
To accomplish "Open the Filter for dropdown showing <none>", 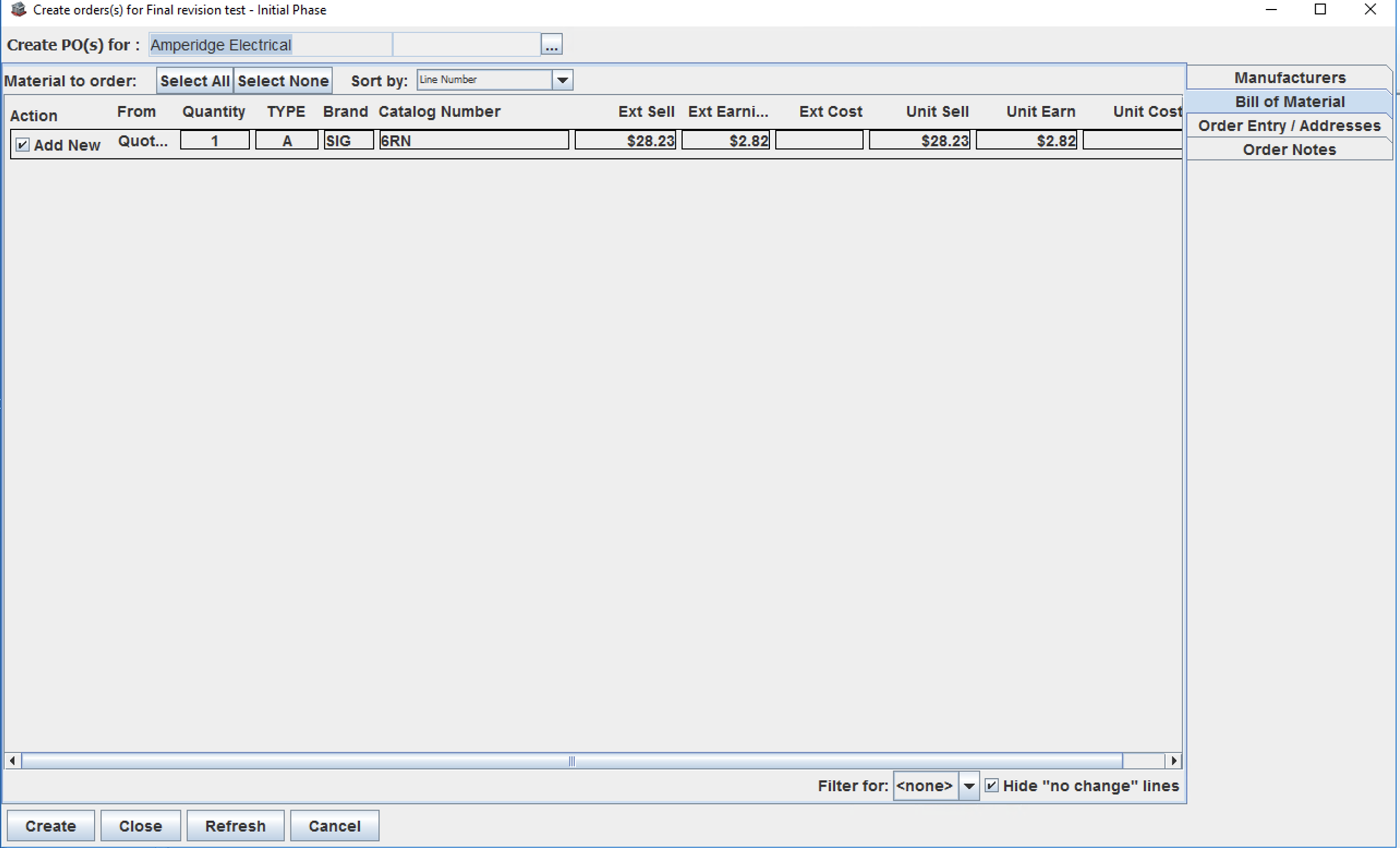I will click(926, 785).
